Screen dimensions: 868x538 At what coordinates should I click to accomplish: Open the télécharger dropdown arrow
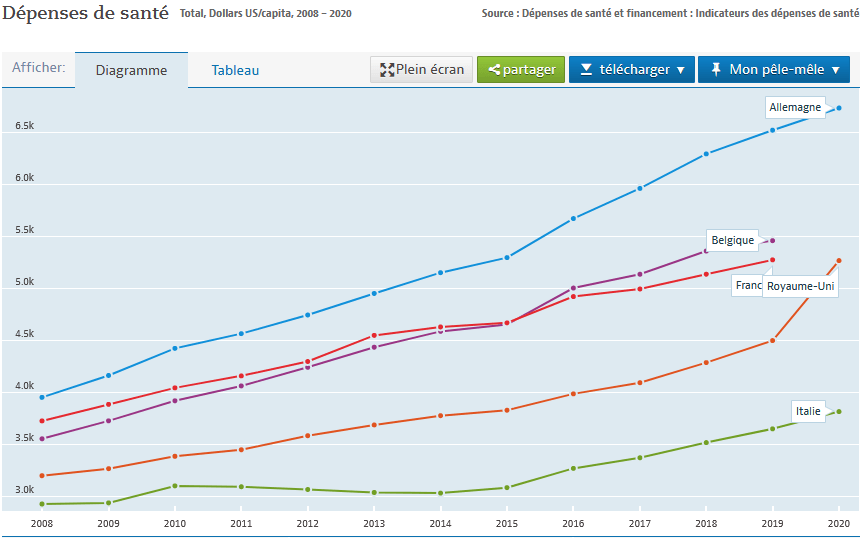(681, 70)
